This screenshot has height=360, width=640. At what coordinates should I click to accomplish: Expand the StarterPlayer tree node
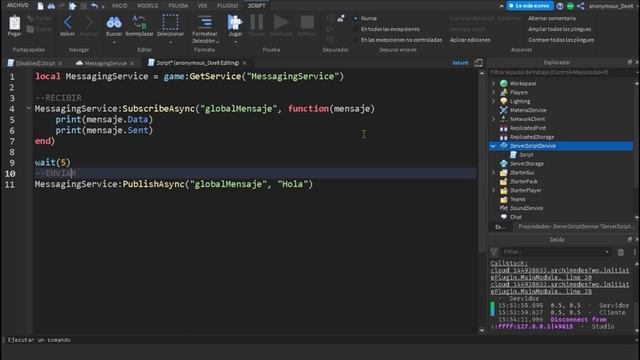click(493, 190)
